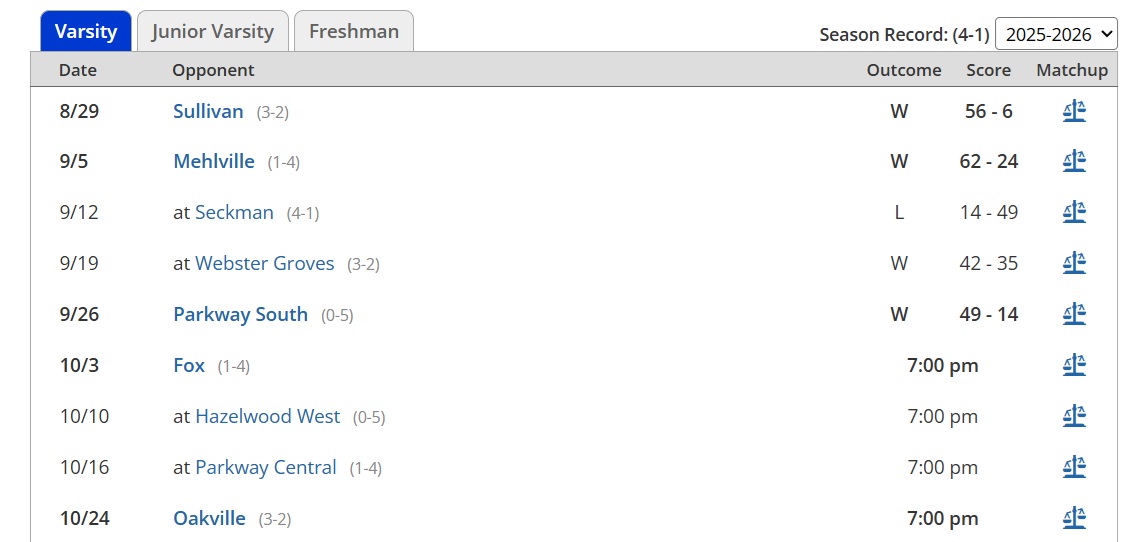This screenshot has width=1147, height=542.
Task: Open the Hazelwood West team link
Action: (267, 416)
